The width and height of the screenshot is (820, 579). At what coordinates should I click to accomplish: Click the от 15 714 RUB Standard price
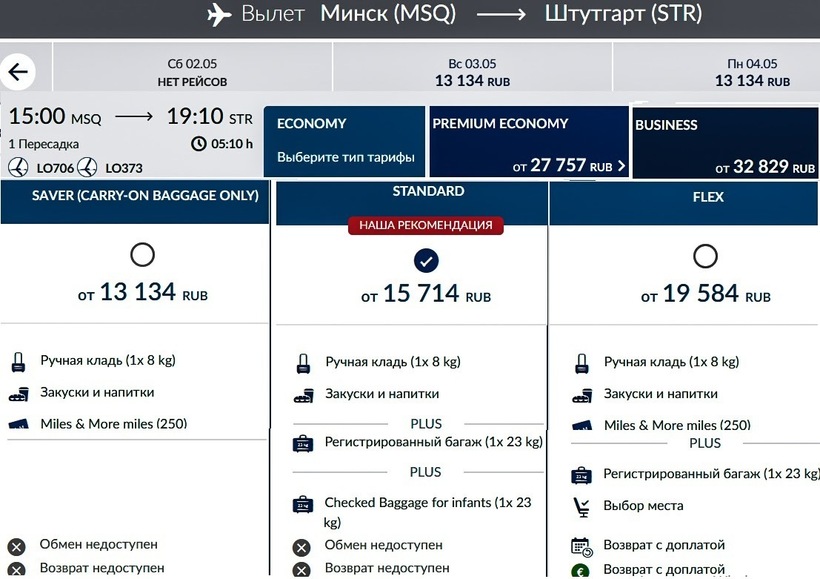[x=426, y=294]
